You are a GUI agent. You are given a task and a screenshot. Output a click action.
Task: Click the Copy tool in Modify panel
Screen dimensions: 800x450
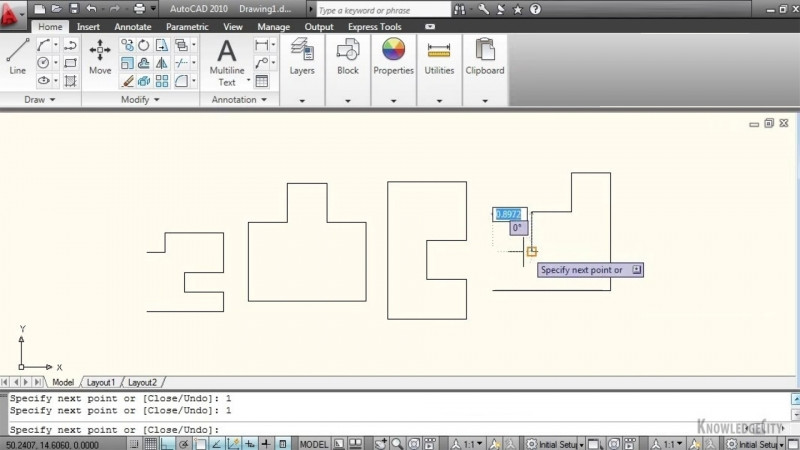pyautogui.click(x=127, y=45)
